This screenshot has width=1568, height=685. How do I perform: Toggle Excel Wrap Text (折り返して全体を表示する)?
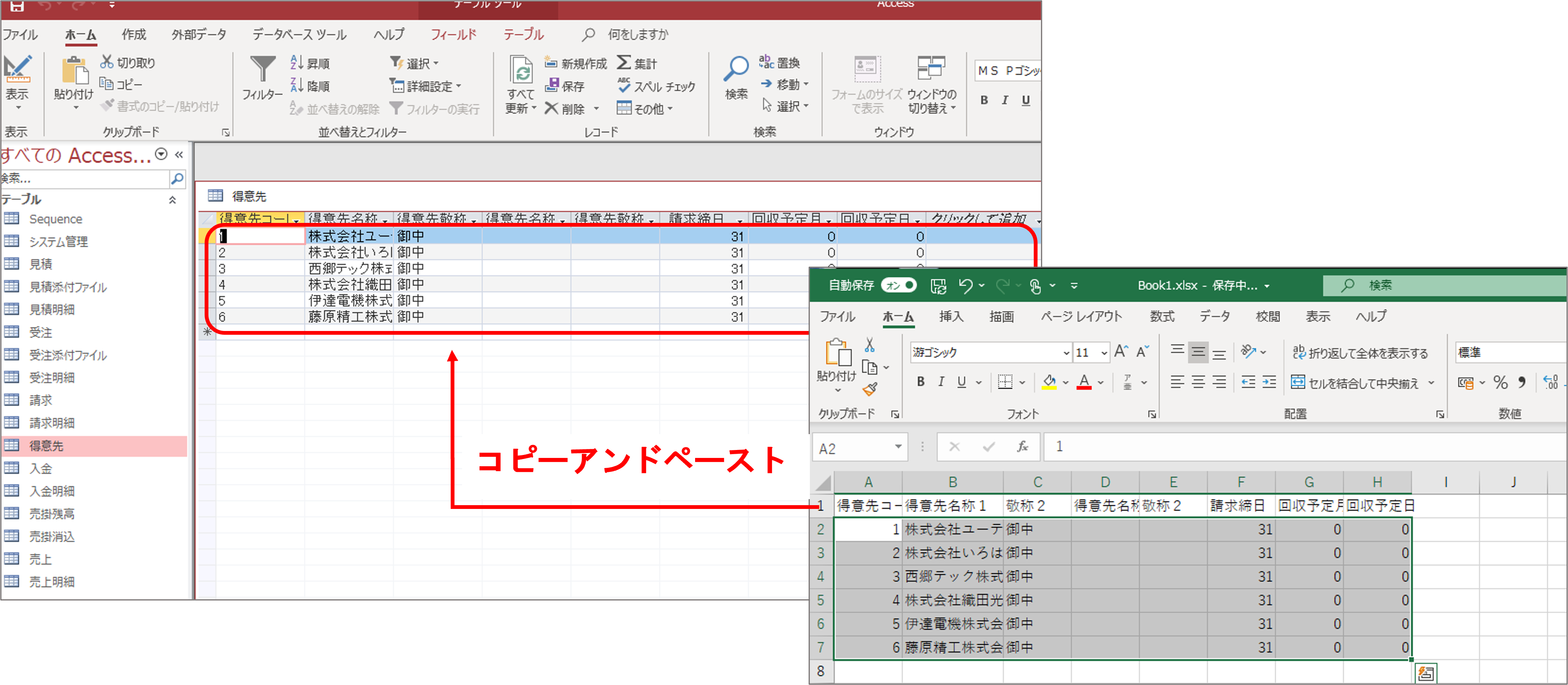tap(1360, 353)
